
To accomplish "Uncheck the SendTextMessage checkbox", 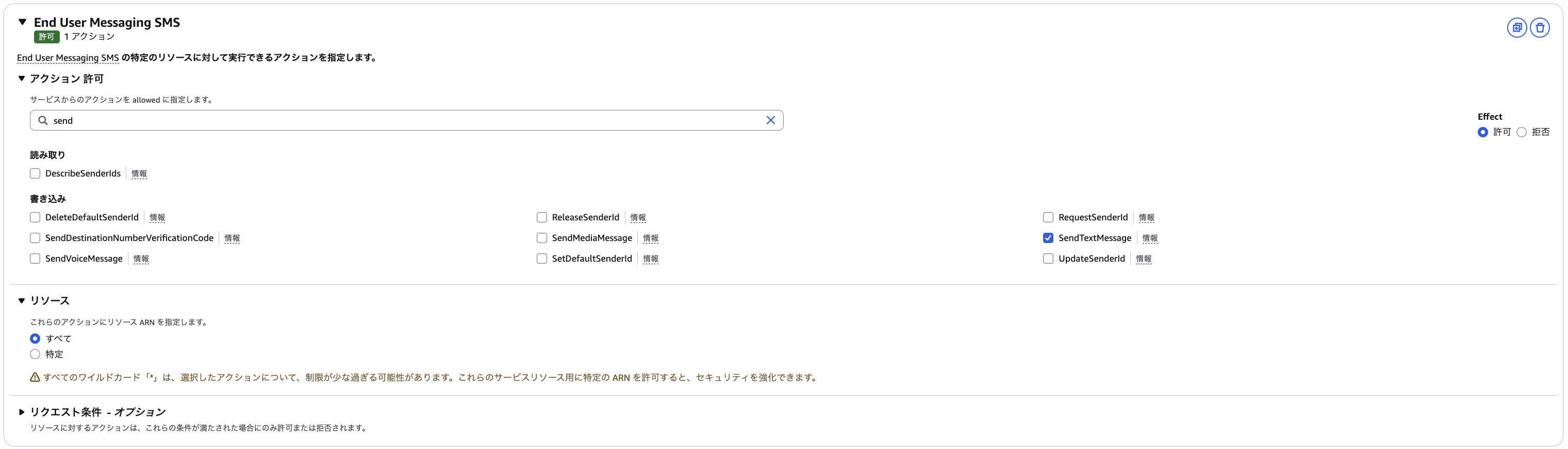I will tap(1048, 238).
